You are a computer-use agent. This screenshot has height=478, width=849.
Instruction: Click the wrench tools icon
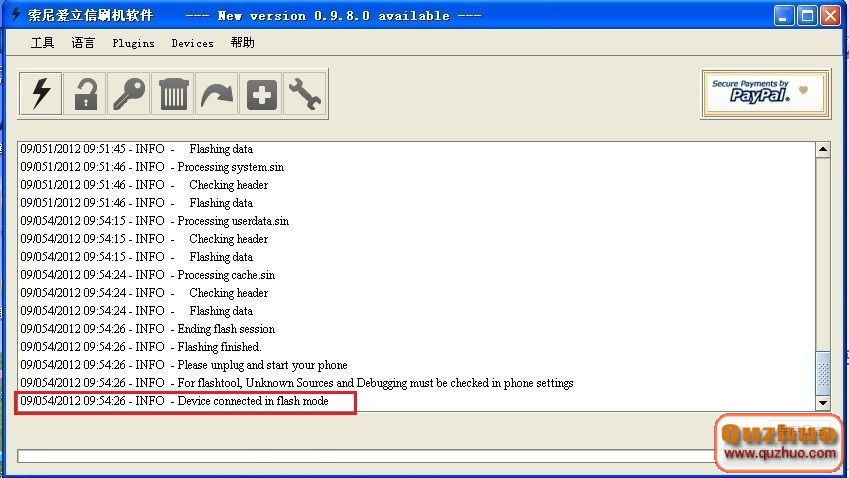305,94
